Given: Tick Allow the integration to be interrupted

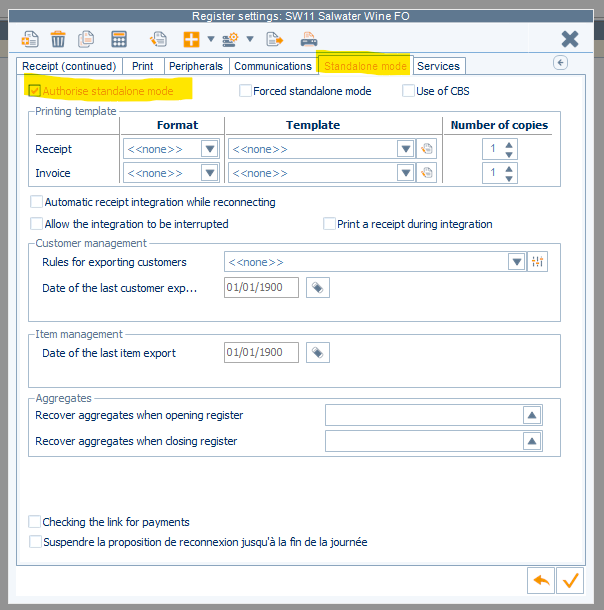Looking at the screenshot, I should coord(37,224).
